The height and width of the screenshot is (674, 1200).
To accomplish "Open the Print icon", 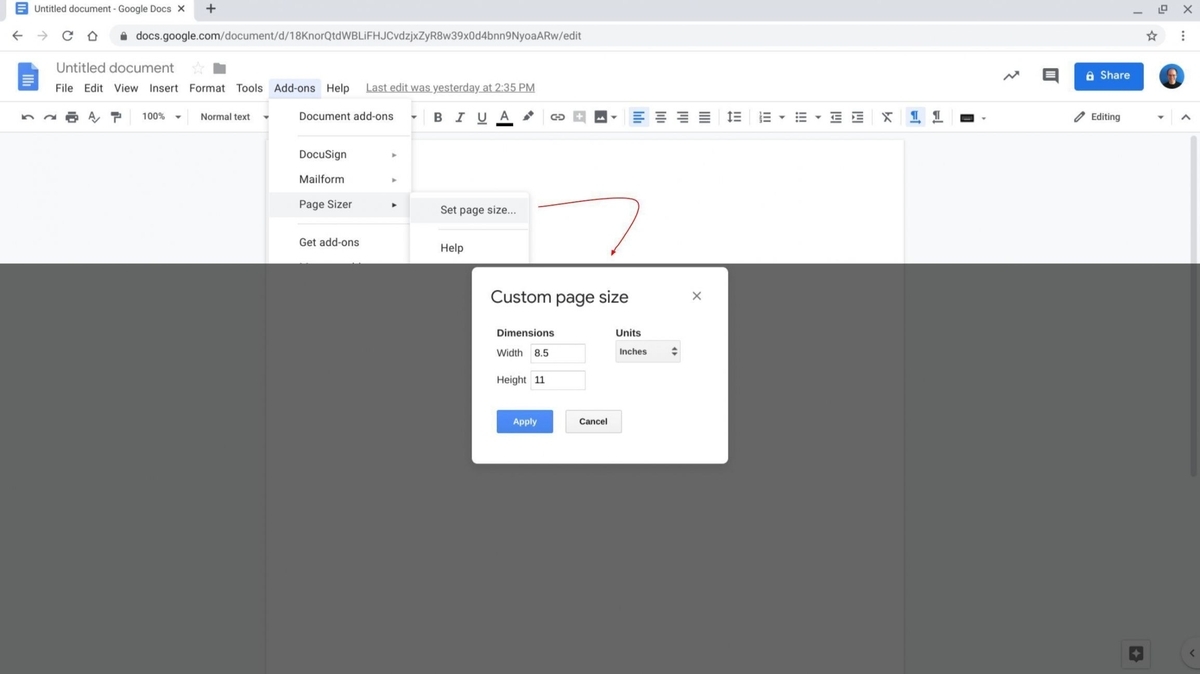I will pyautogui.click(x=71, y=117).
